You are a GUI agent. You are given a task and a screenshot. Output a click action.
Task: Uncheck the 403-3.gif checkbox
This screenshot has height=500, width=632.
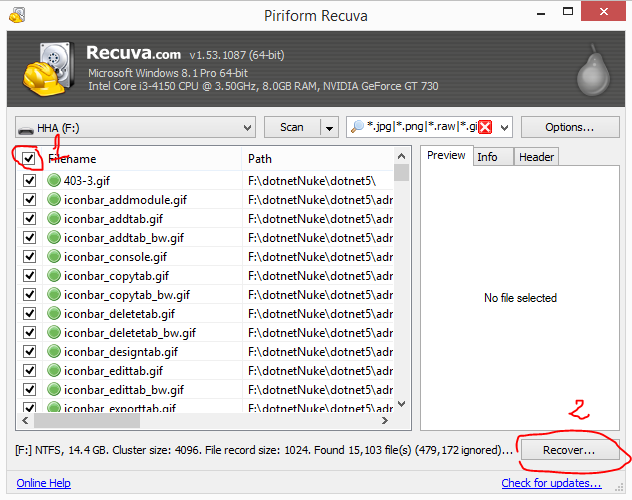(29, 180)
